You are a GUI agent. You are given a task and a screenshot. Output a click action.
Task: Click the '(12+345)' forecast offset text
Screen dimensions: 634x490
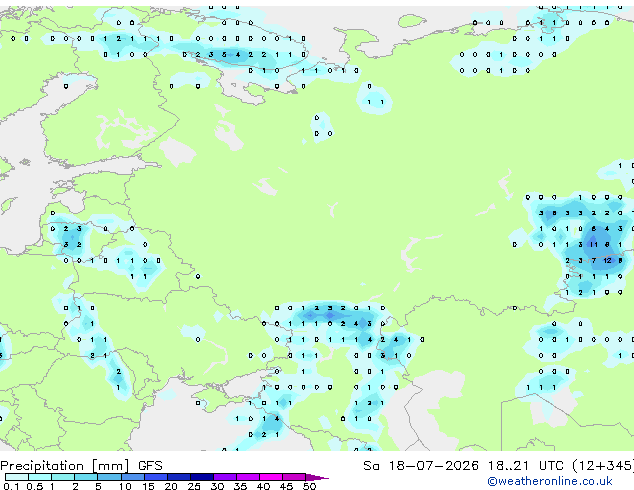click(x=603, y=466)
